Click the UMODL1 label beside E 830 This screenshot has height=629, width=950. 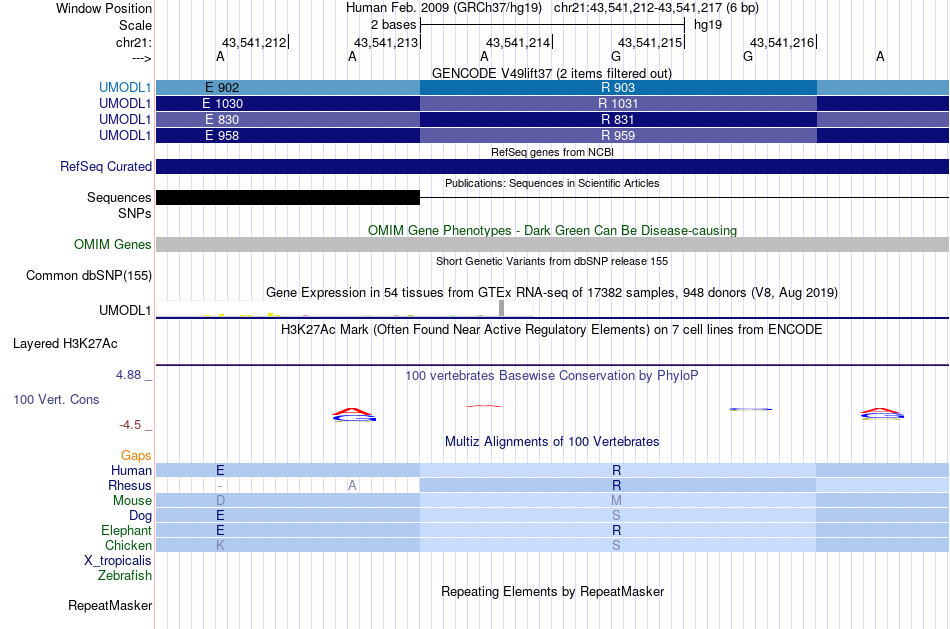pyautogui.click(x=125, y=119)
